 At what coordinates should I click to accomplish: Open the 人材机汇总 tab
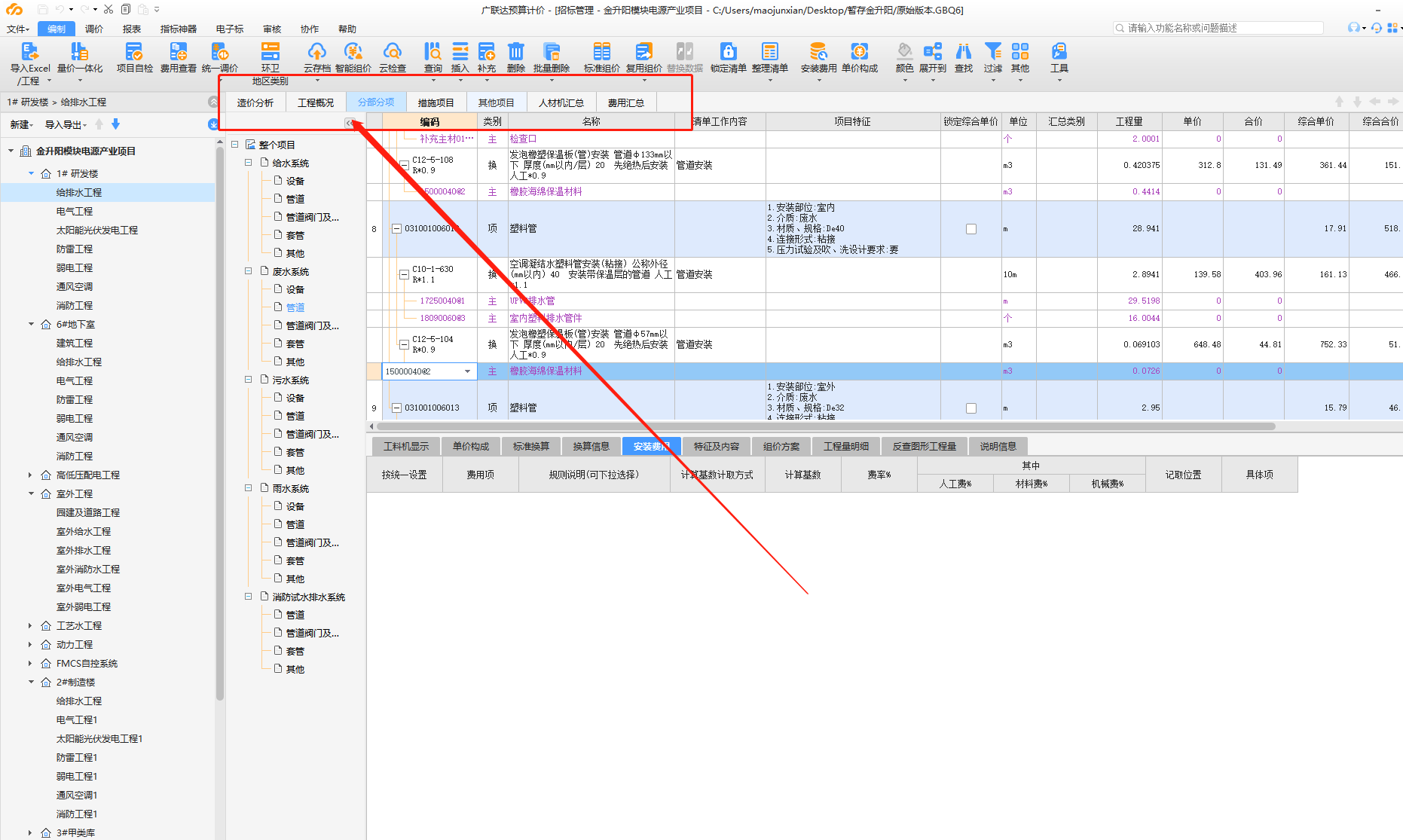[x=561, y=102]
